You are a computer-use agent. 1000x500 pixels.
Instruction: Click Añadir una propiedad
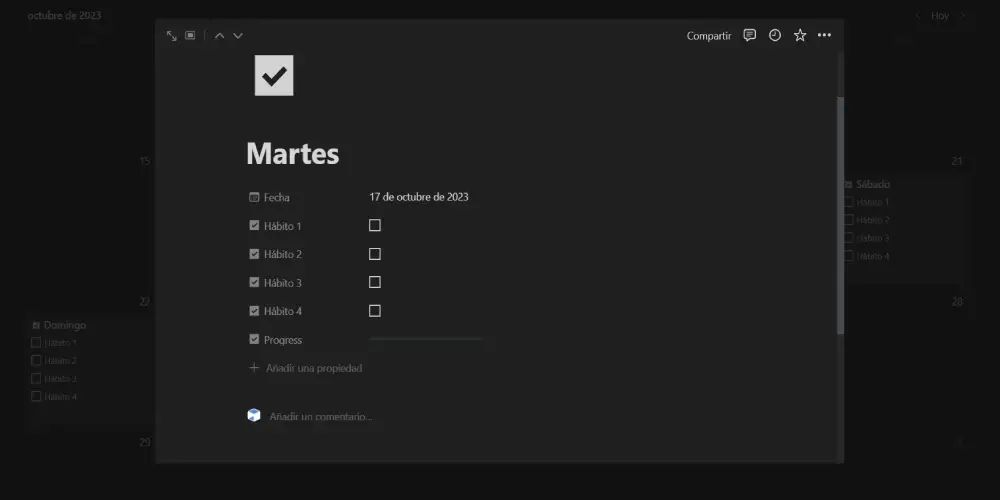point(313,368)
